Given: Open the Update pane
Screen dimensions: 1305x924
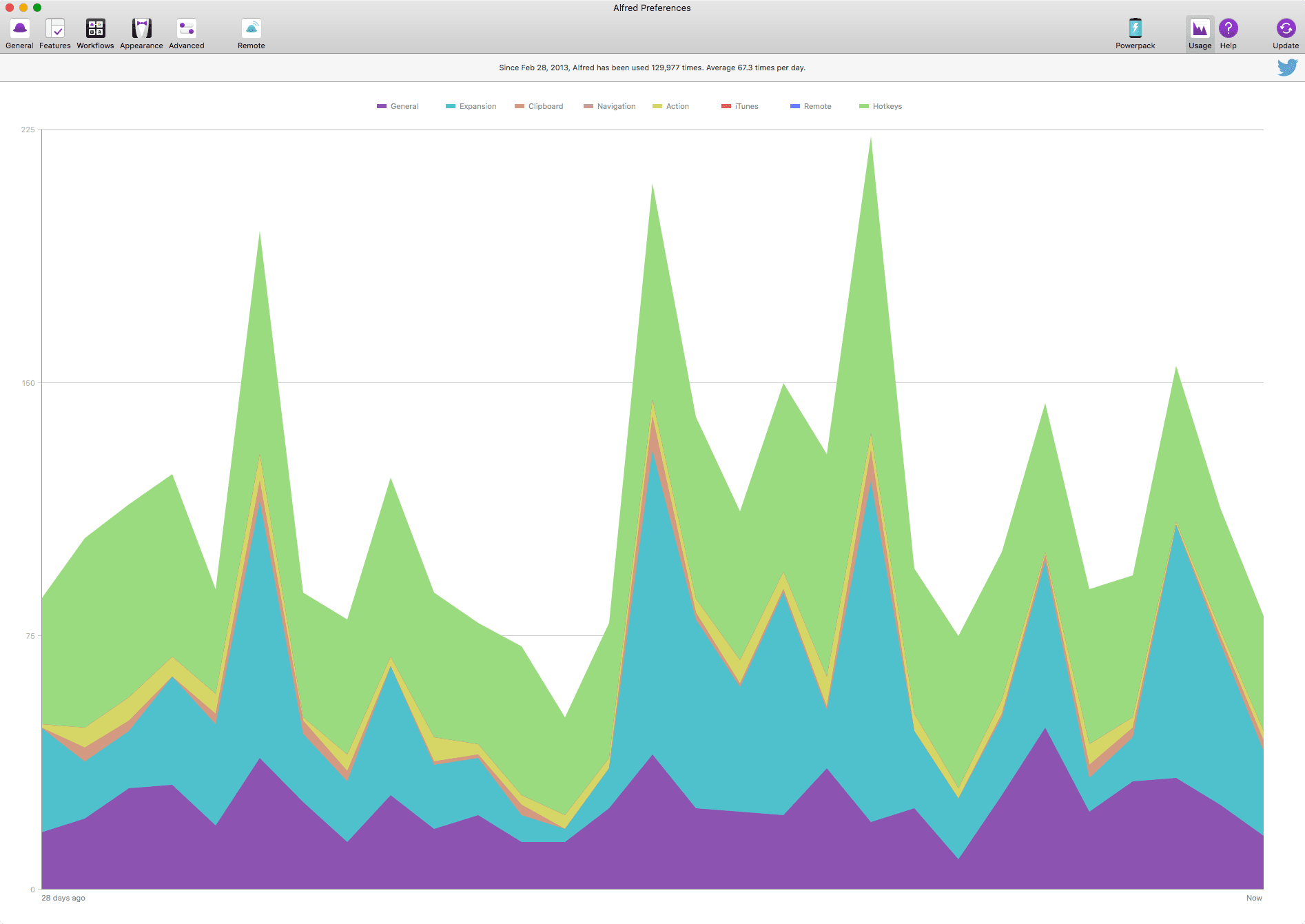Looking at the screenshot, I should coord(1286,33).
